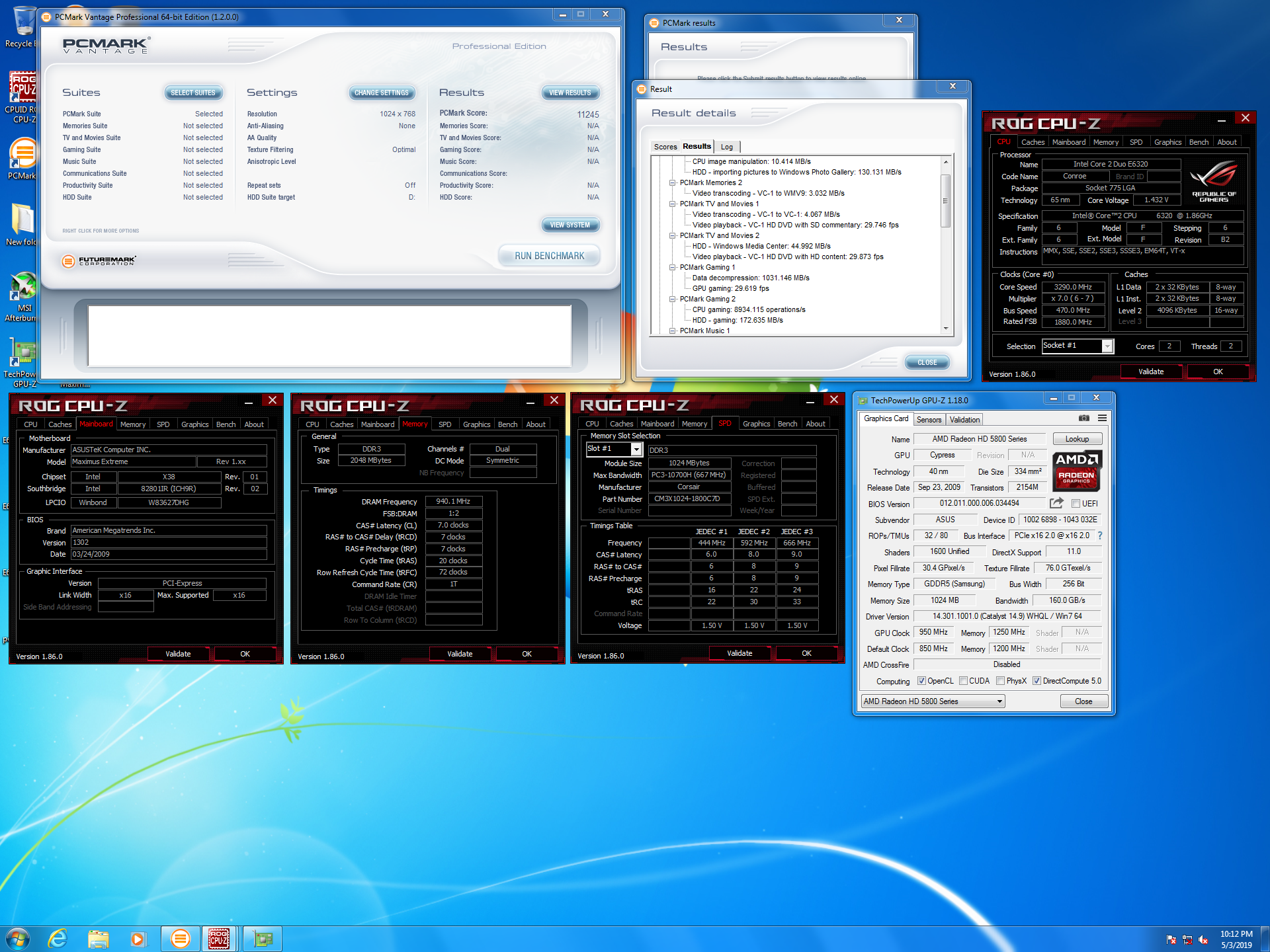1270x952 pixels.
Task: Click Validate in the CPU-Z Memory window
Action: (x=460, y=654)
